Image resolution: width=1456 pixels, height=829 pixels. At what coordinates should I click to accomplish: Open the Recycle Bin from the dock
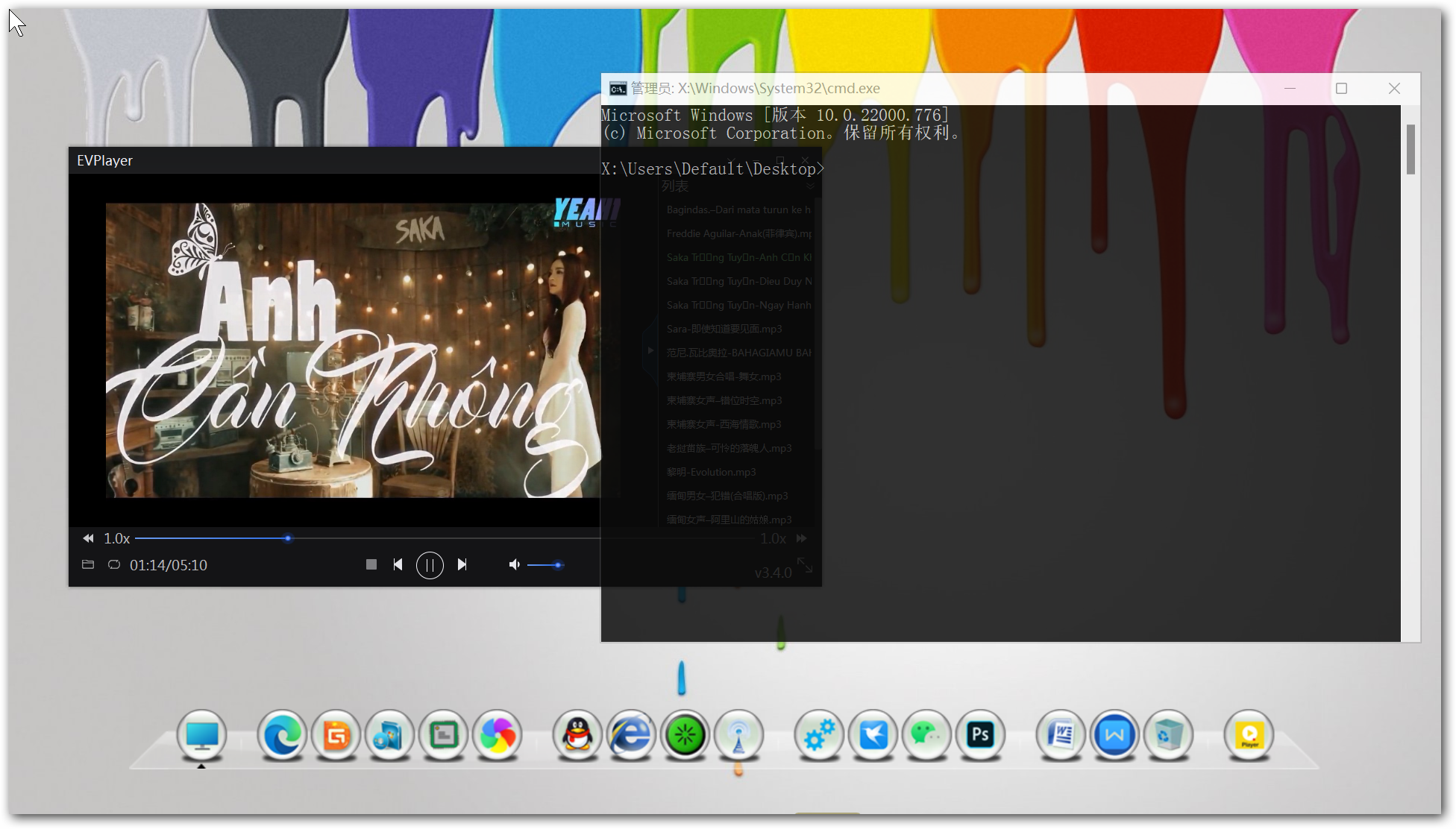click(1168, 735)
